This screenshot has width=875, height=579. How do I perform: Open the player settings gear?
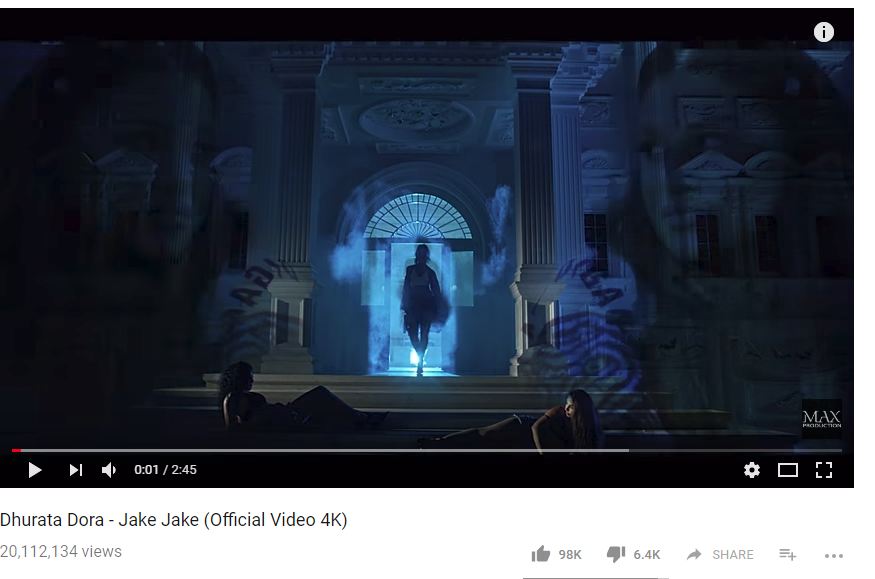[x=752, y=470]
